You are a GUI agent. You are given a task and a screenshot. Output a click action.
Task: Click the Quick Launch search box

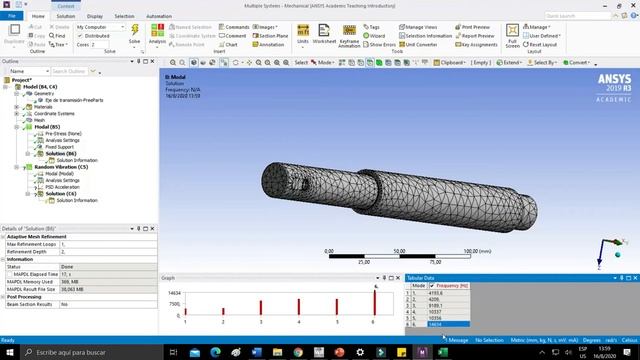(x=578, y=16)
